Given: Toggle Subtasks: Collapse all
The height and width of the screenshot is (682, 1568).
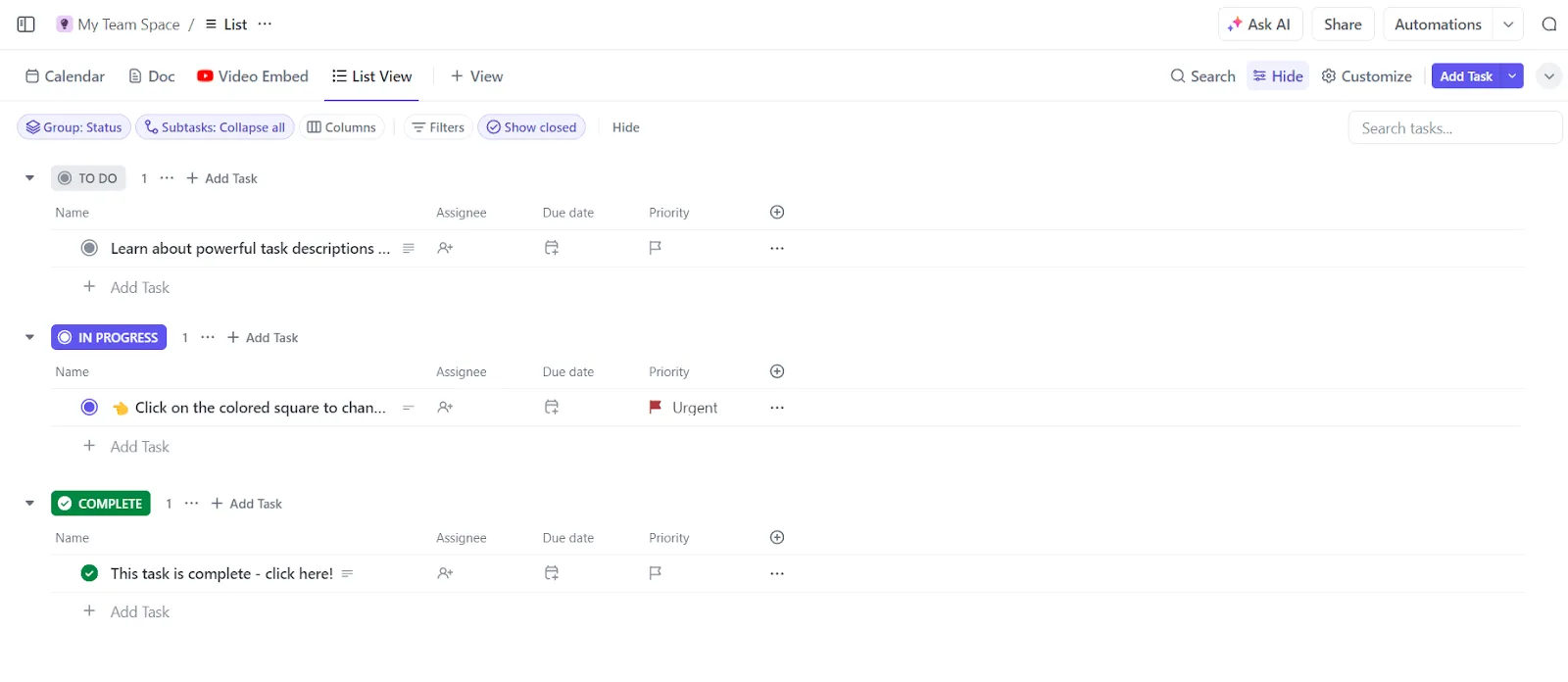Looking at the screenshot, I should point(215,127).
